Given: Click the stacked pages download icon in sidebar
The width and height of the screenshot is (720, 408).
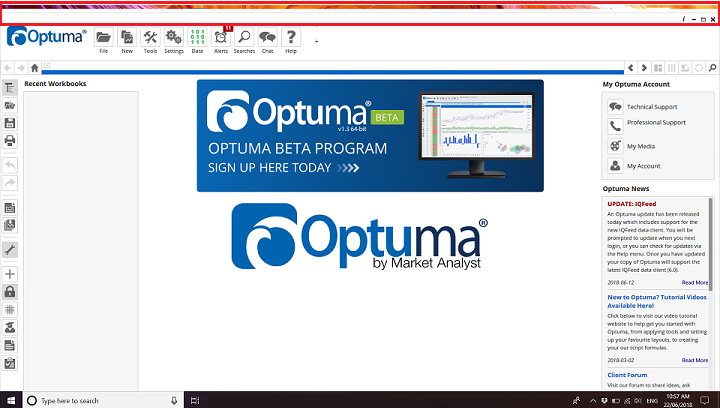Looking at the screenshot, I should (10, 225).
